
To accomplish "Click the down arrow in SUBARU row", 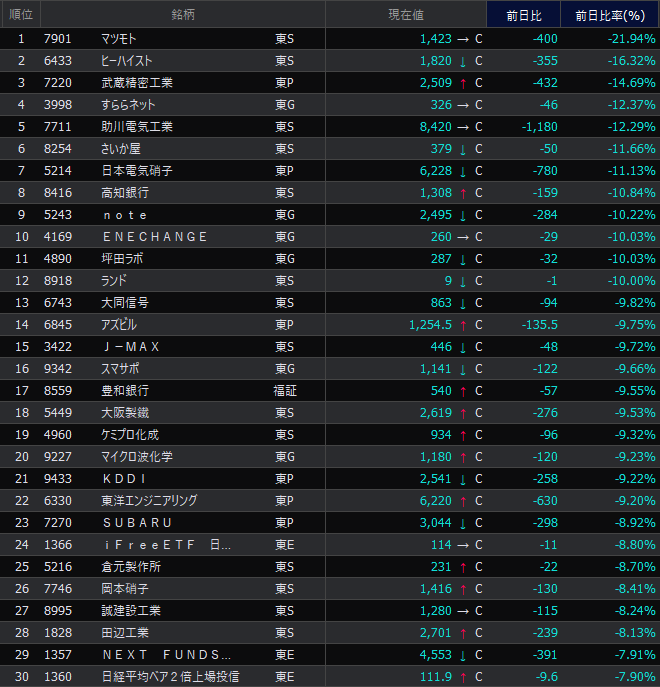I will click(x=463, y=523).
